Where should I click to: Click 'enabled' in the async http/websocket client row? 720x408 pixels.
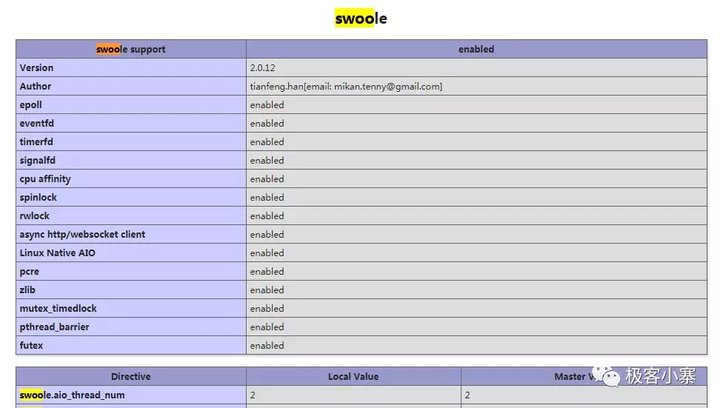[x=267, y=235]
